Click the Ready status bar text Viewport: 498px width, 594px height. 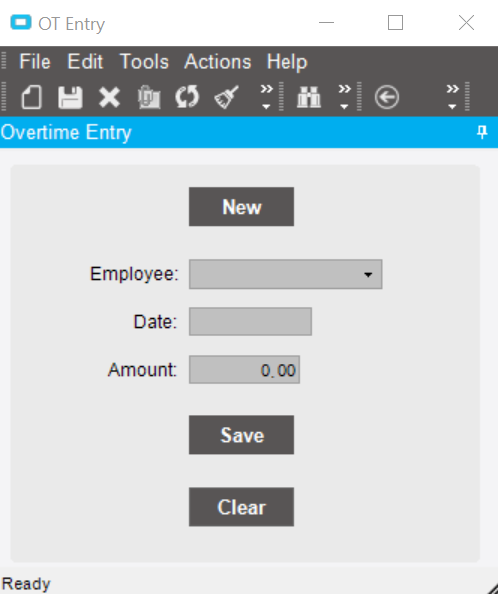tap(26, 584)
